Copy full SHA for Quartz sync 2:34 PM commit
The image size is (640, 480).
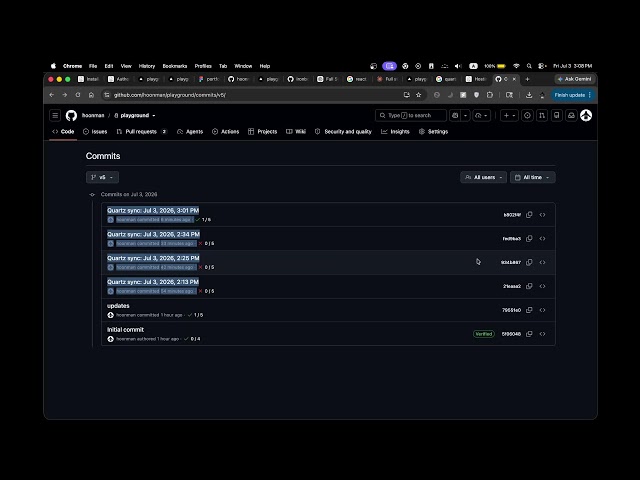(529, 238)
